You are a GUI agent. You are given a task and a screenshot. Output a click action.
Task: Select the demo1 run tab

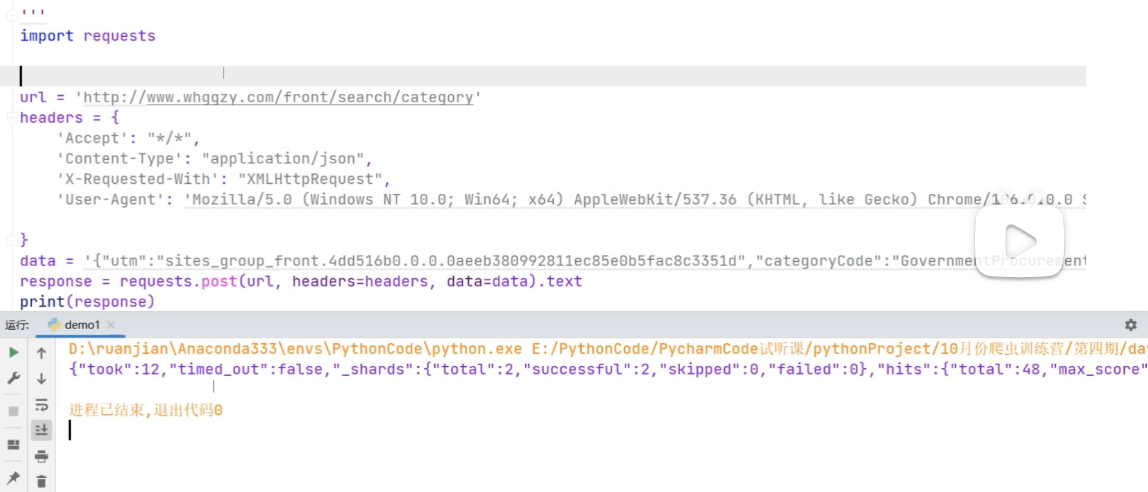point(81,325)
